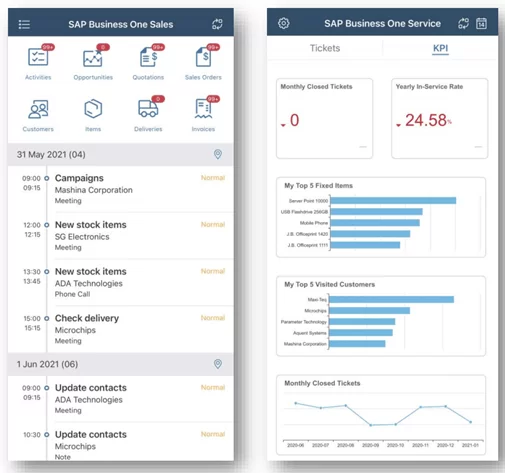Screen dimensions: 505x473
Task: Open the Opportunities chart icon
Action: tap(93, 58)
